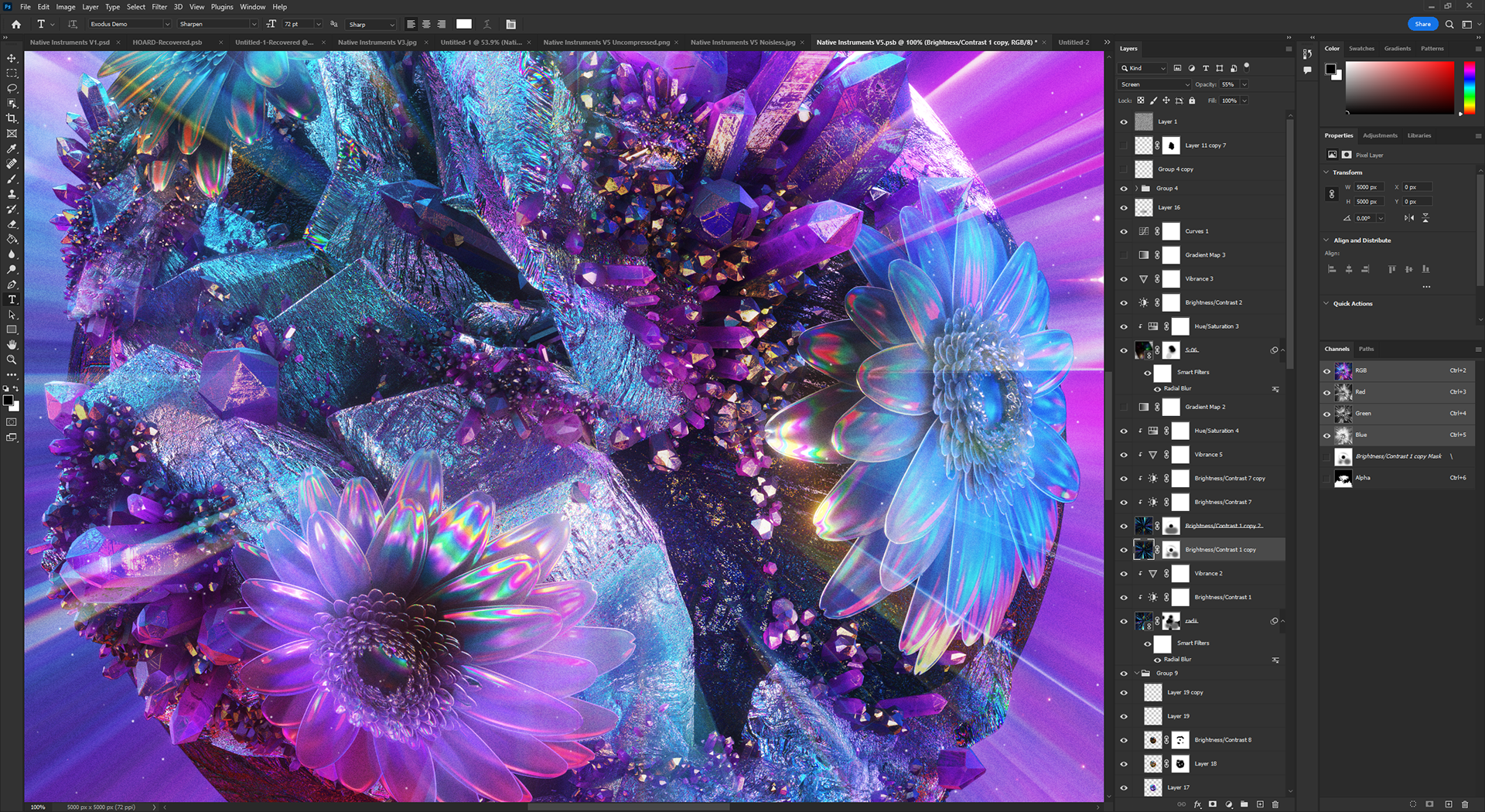Select the Healing Brush tool

(12, 164)
